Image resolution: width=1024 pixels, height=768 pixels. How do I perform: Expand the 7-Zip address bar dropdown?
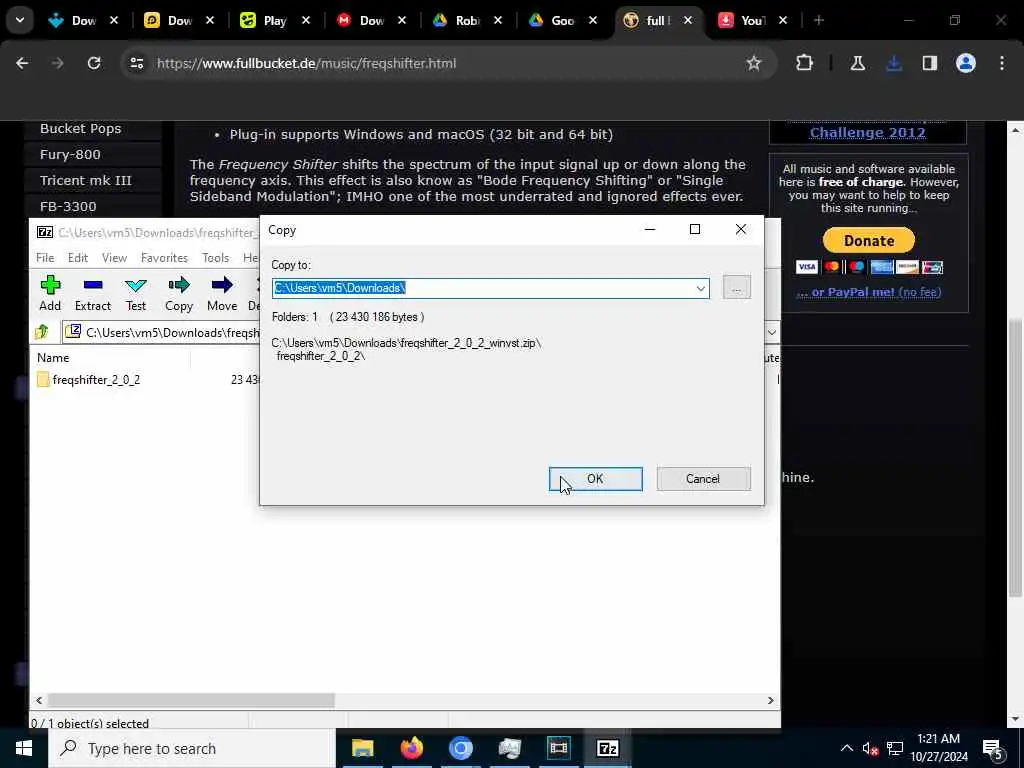pos(771,332)
